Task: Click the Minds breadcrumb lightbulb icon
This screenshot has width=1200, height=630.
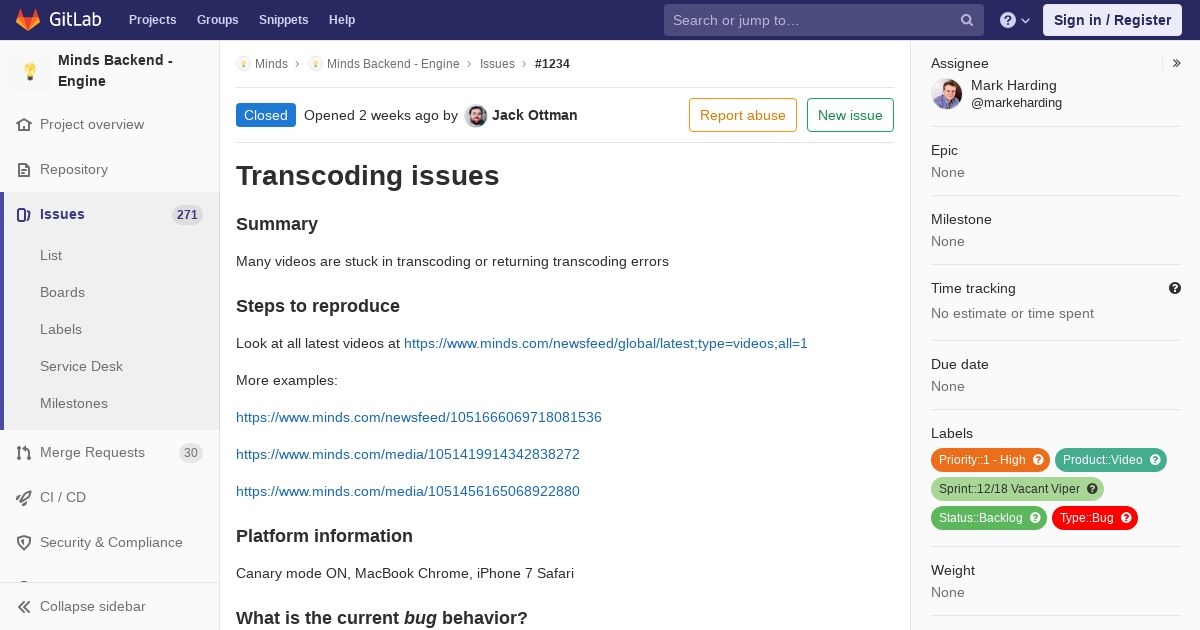Action: [243, 64]
